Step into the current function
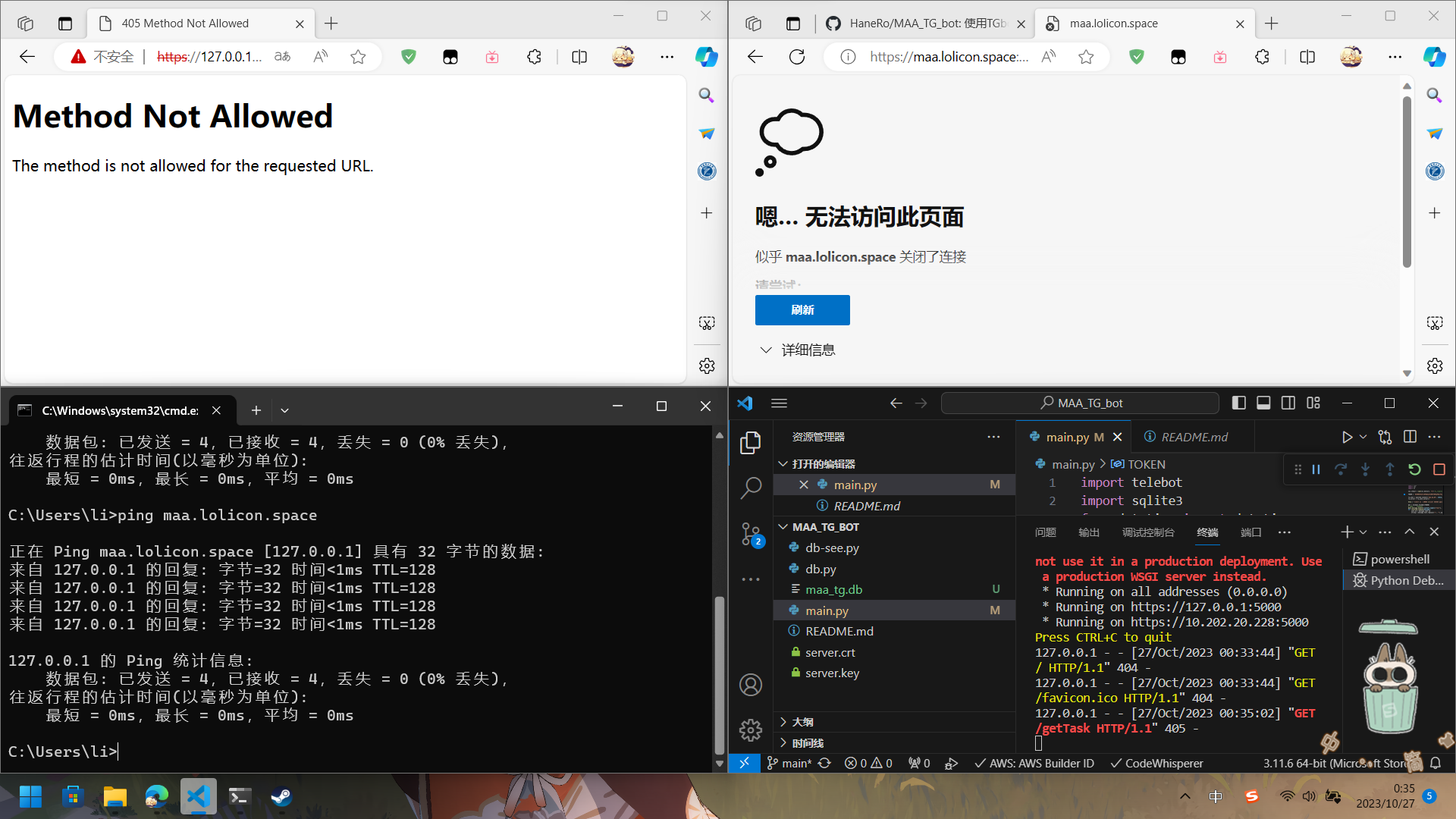This screenshot has height=819, width=1456. pyautogui.click(x=1366, y=469)
